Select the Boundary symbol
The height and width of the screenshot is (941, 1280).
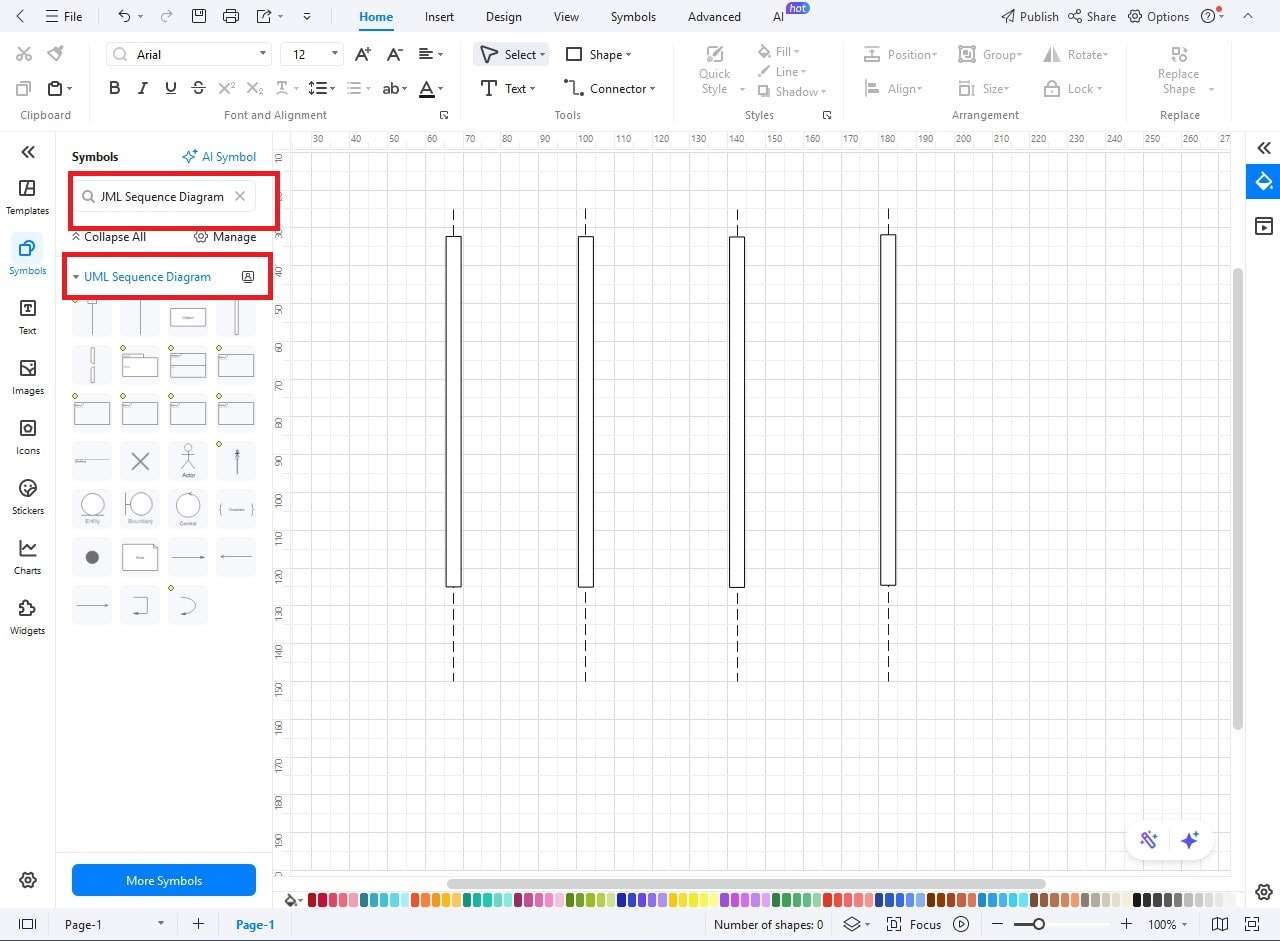[x=140, y=508]
